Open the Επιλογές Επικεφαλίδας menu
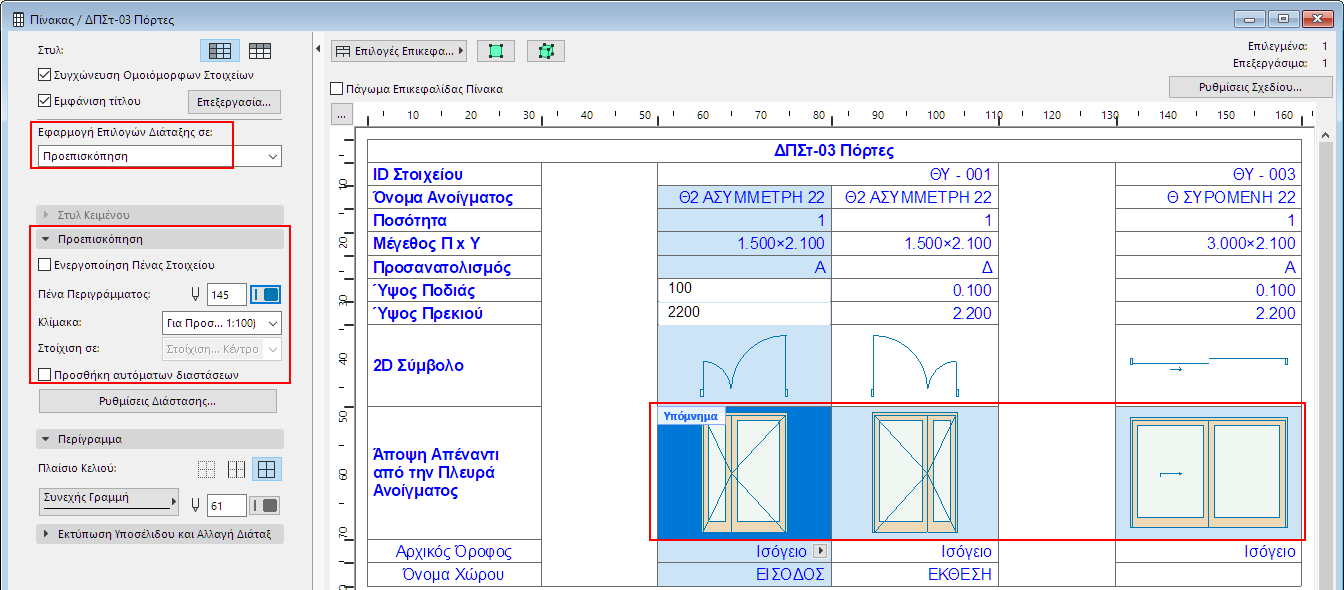Screen dimensions: 1344x590 click(400, 51)
